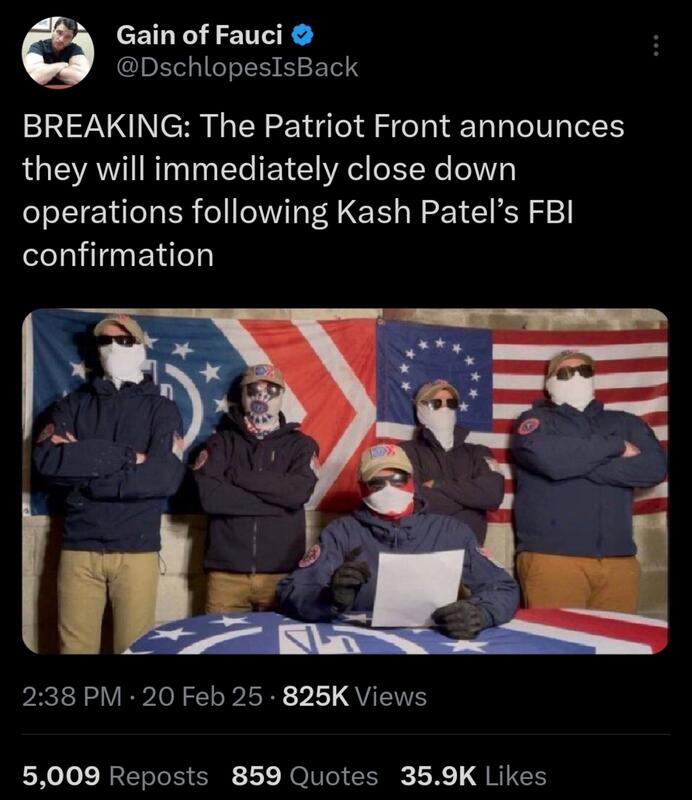Click the rightmost standing man in photo
The height and width of the screenshot is (800, 692).
coord(587,480)
